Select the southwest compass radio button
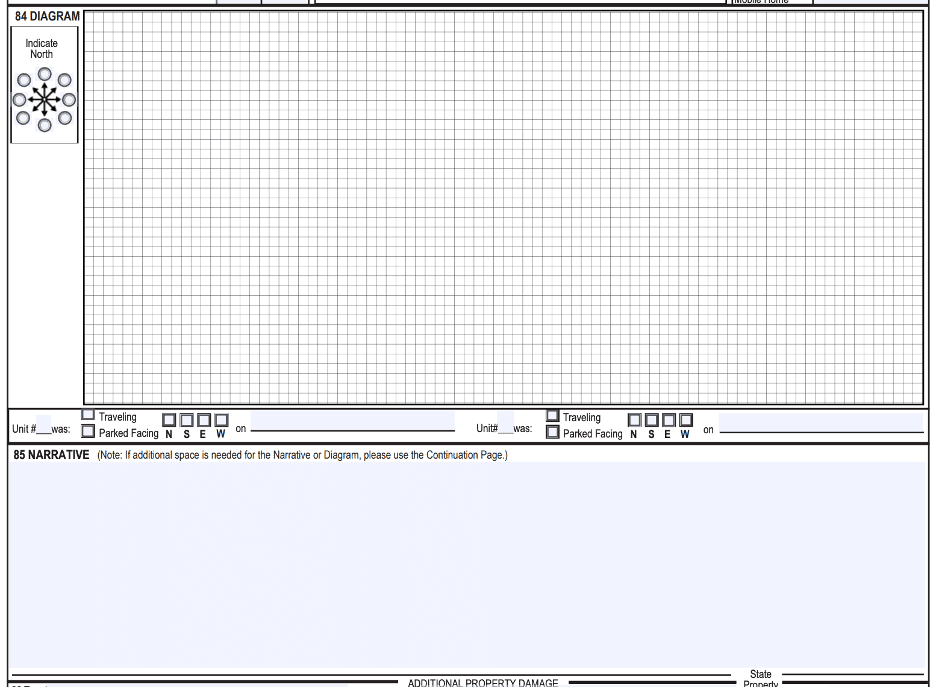Screen dimensions: 936x688 23,118
